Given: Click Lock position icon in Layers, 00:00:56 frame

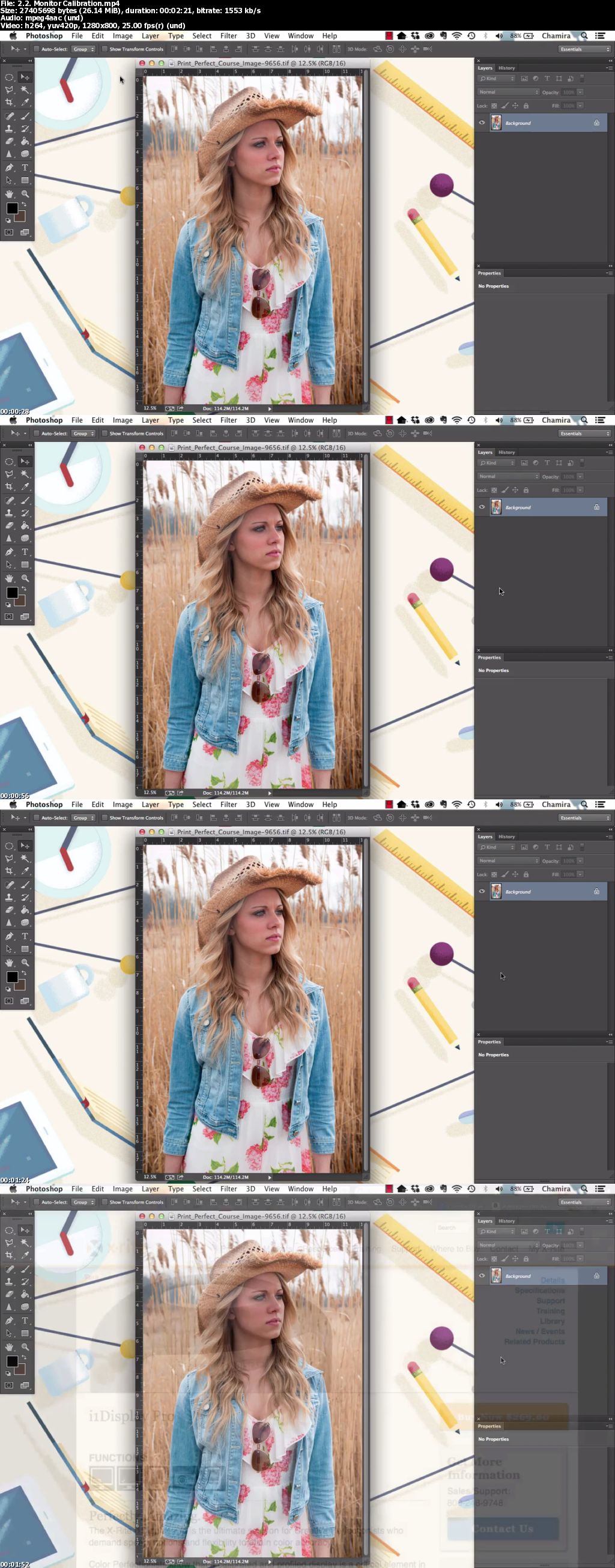Looking at the screenshot, I should click(515, 490).
